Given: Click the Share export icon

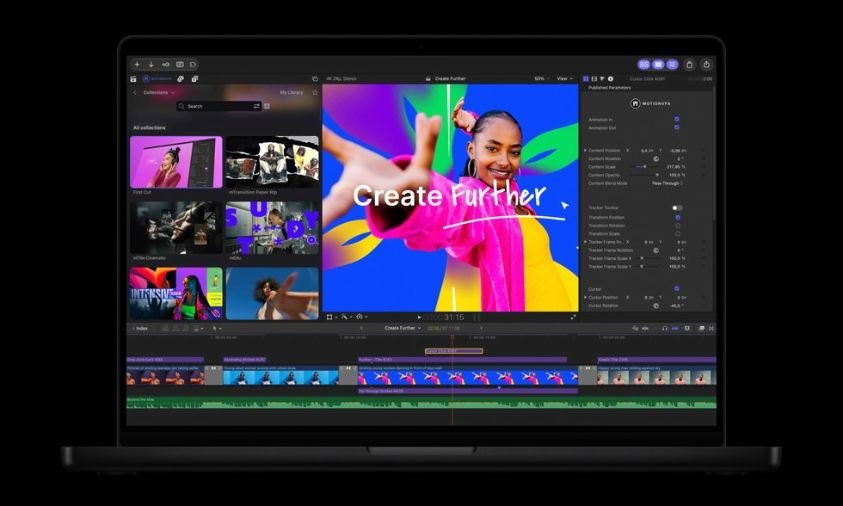Looking at the screenshot, I should pos(706,65).
